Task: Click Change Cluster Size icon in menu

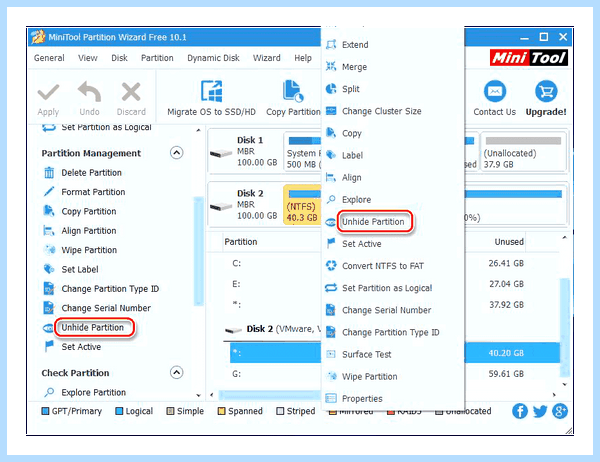Action: pos(331,111)
